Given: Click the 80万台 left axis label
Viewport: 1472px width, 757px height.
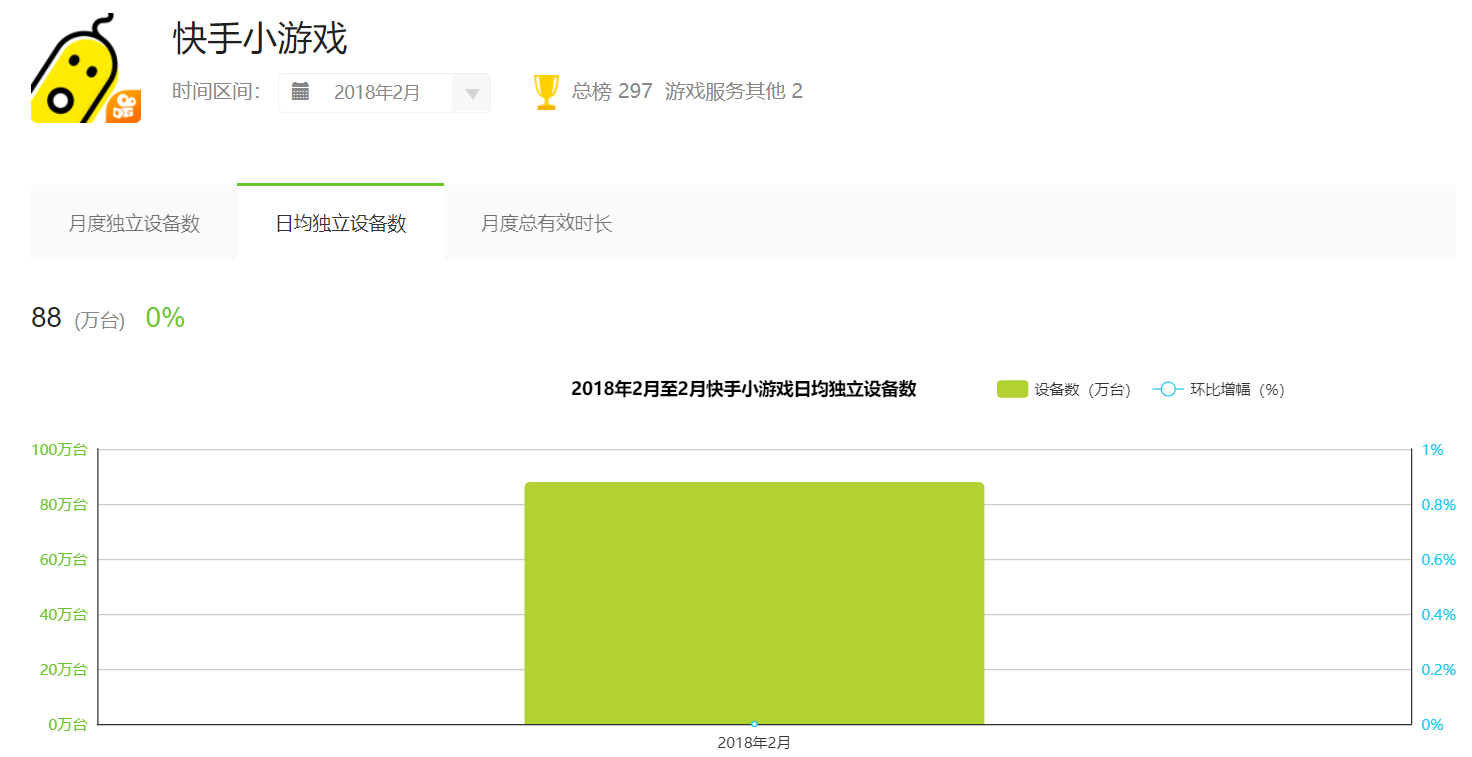Looking at the screenshot, I should [63, 505].
